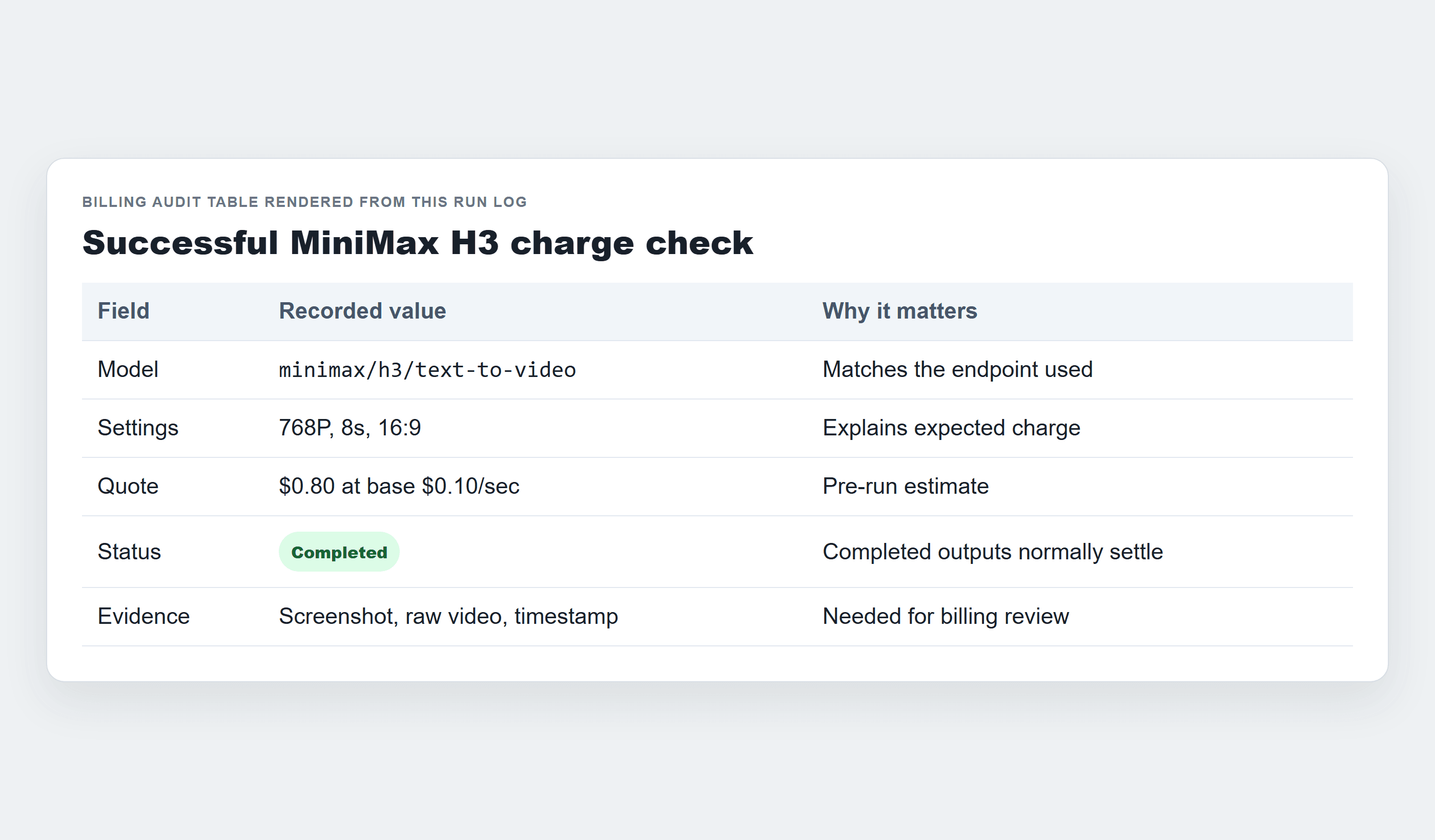Select the 'Quote' row label
This screenshot has width=1435, height=840.
coord(128,487)
